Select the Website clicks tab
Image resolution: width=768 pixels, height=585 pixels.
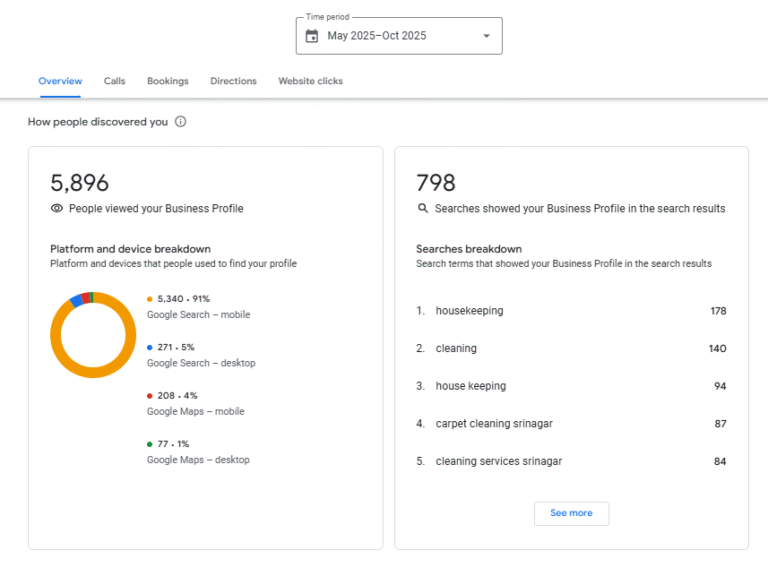point(310,81)
